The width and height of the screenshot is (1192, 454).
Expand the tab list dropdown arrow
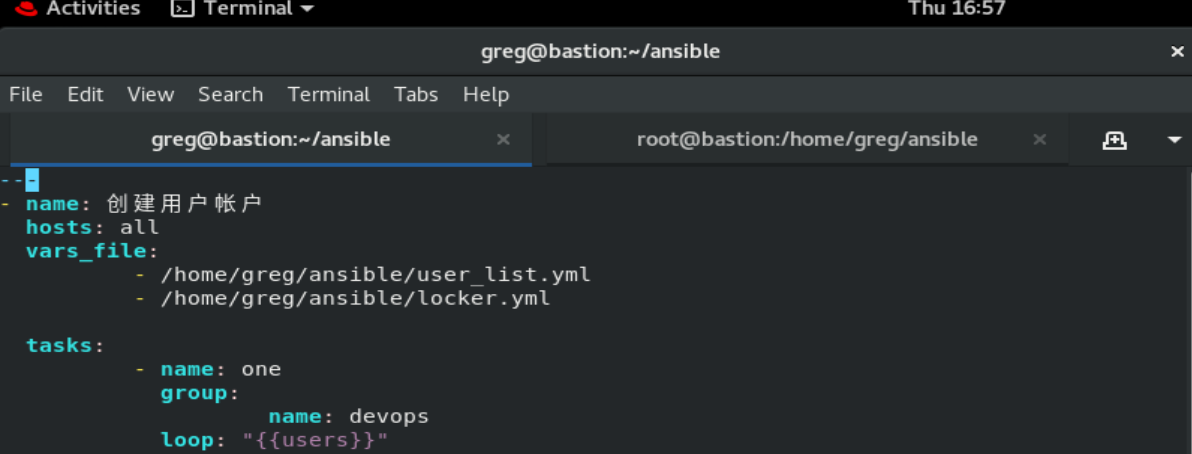pos(1175,140)
